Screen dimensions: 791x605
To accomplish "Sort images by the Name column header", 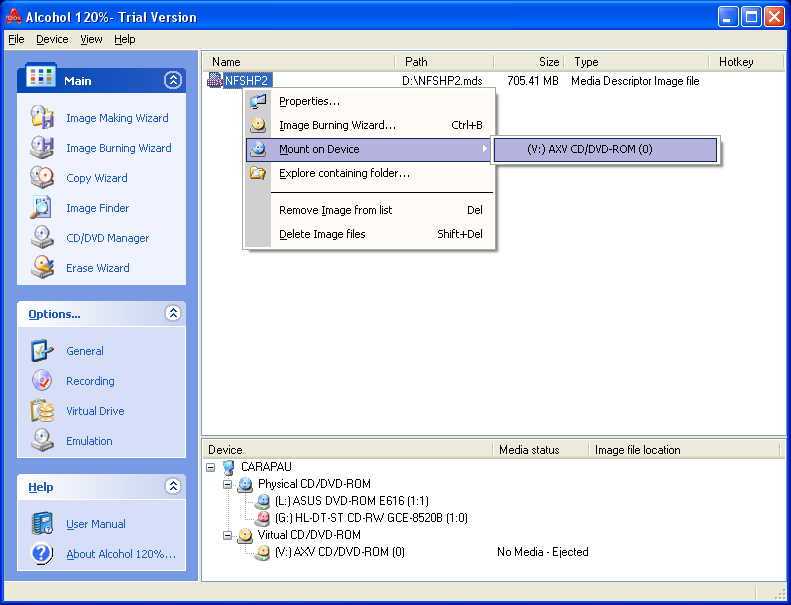I will [299, 62].
